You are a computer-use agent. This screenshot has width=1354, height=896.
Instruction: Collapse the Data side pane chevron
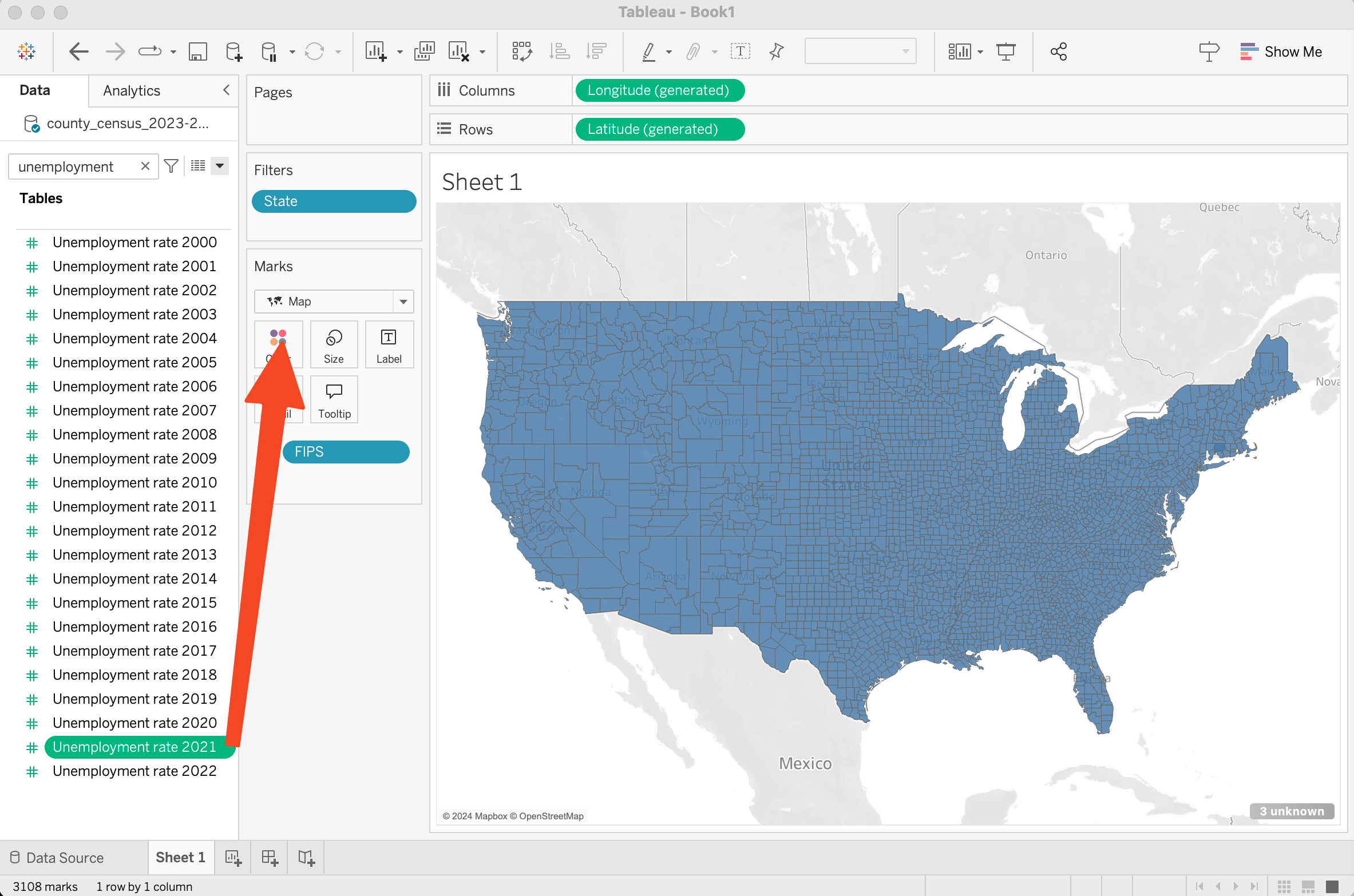tap(227, 90)
